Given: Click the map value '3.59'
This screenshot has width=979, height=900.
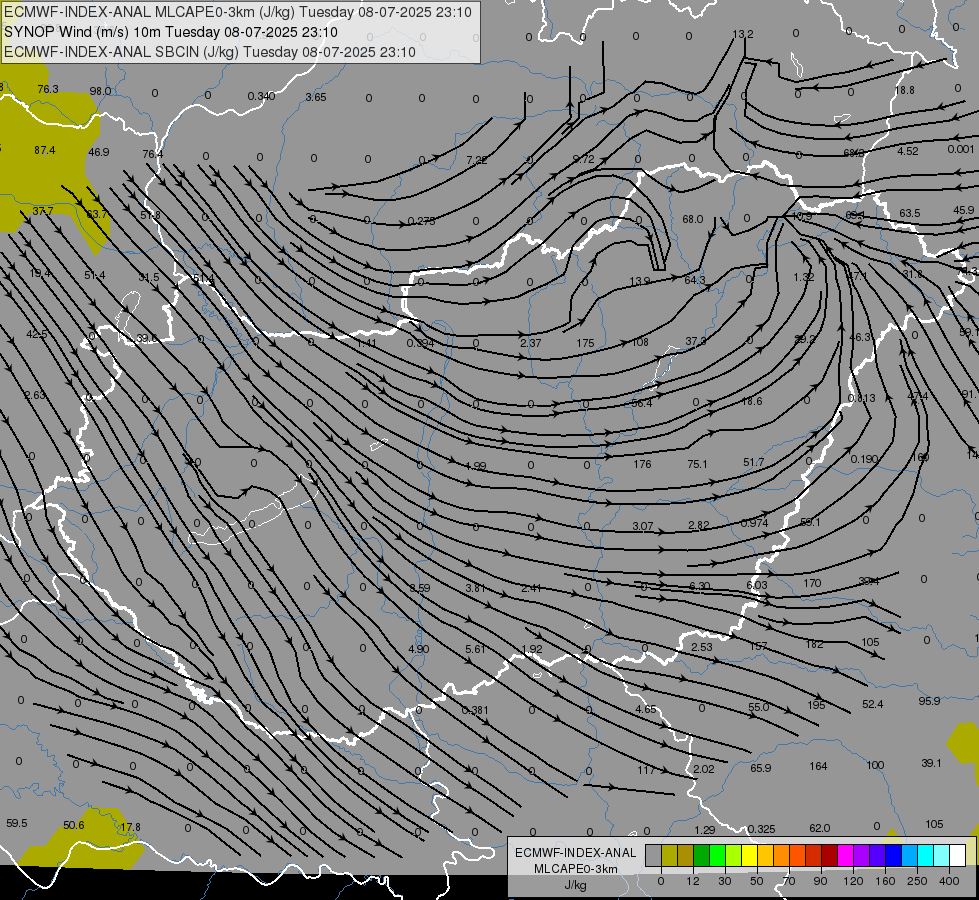Looking at the screenshot, I should (x=420, y=588).
